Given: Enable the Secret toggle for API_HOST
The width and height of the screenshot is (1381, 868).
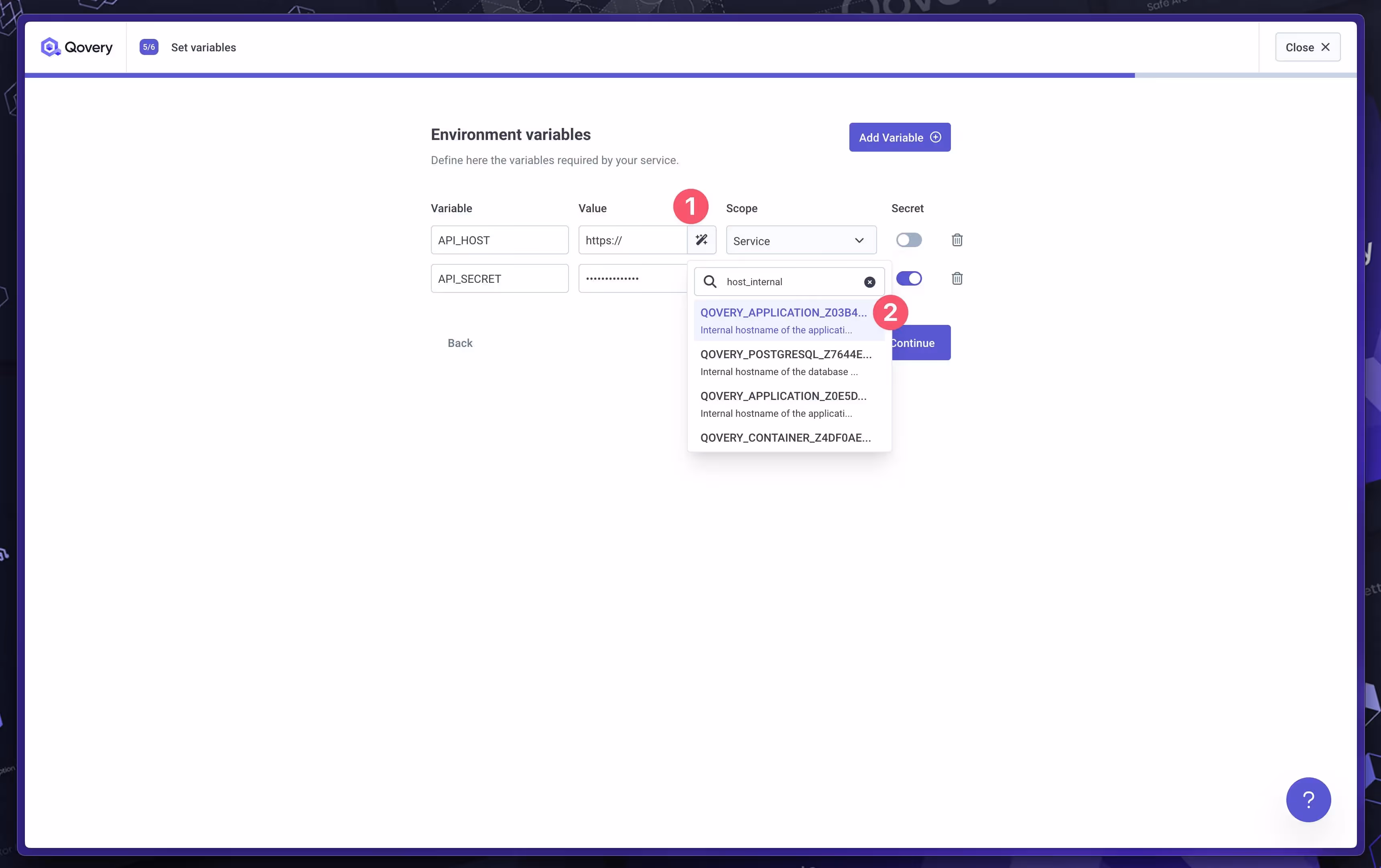Looking at the screenshot, I should click(908, 239).
